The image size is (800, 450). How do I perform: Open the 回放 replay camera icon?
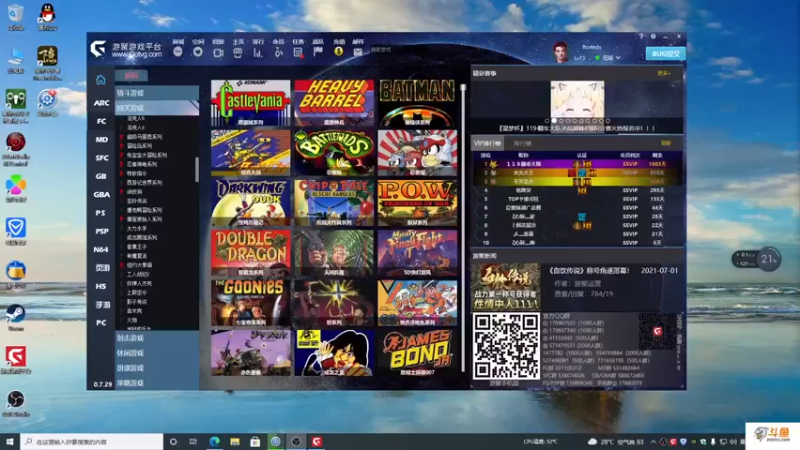[x=218, y=52]
